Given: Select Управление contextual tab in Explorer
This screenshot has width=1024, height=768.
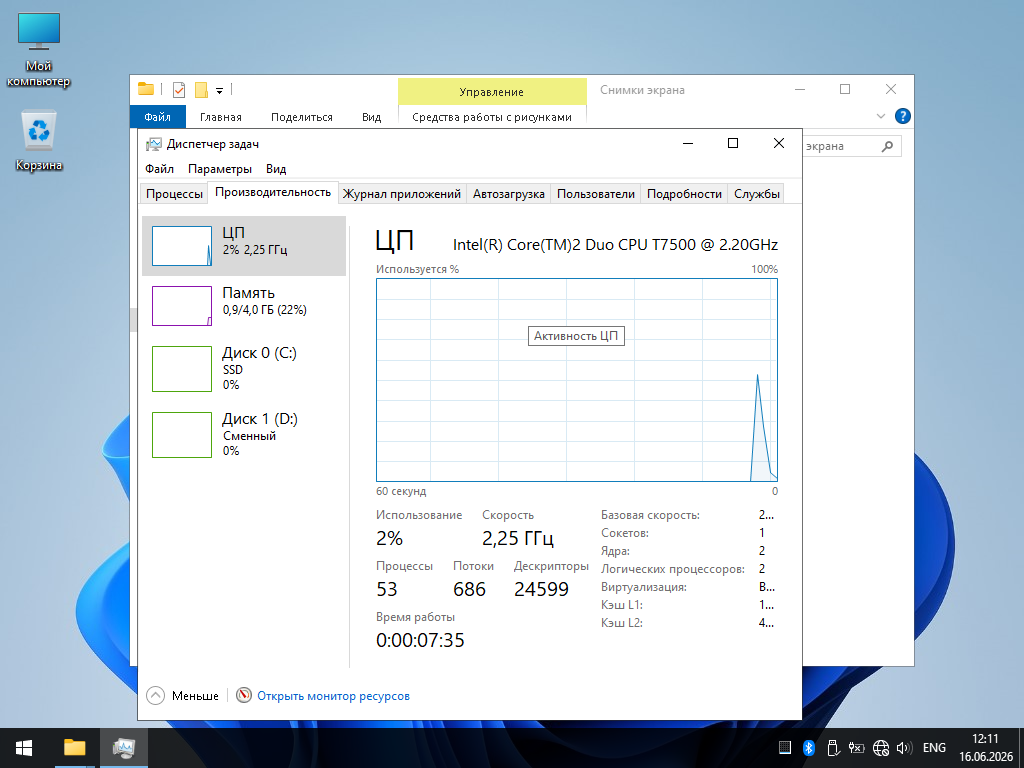Looking at the screenshot, I should 492,91.
